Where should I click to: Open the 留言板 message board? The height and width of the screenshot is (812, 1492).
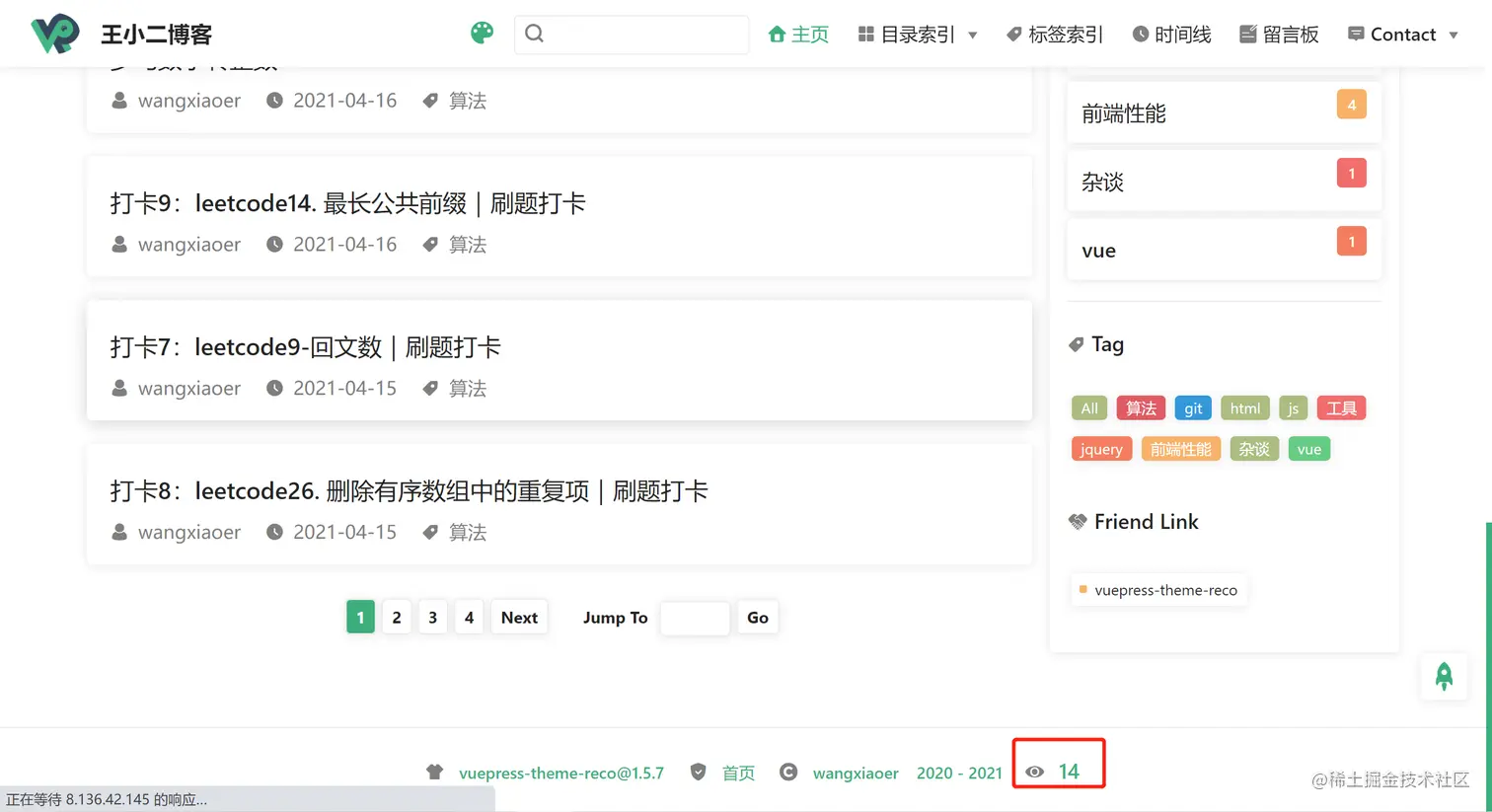pyautogui.click(x=1279, y=35)
